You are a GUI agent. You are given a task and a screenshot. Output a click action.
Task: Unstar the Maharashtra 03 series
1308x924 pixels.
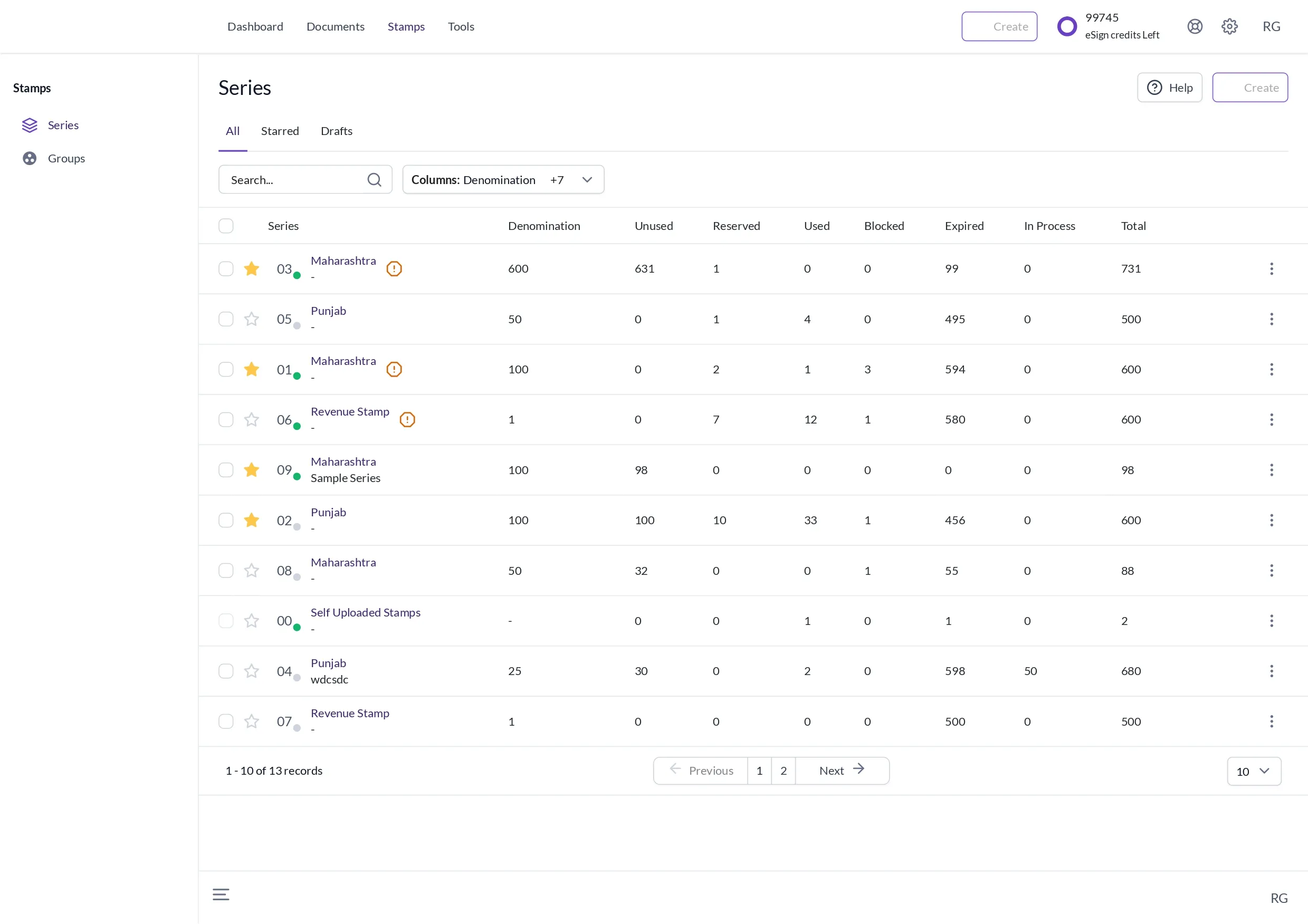tap(251, 269)
